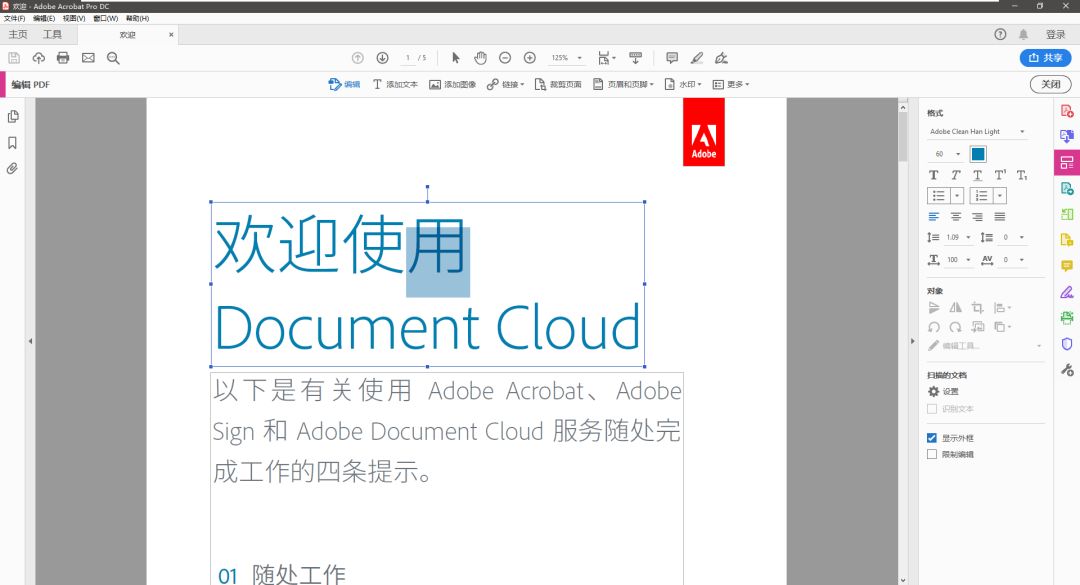
Task: Enable 限制编辑 checkbox
Action: tap(932, 453)
